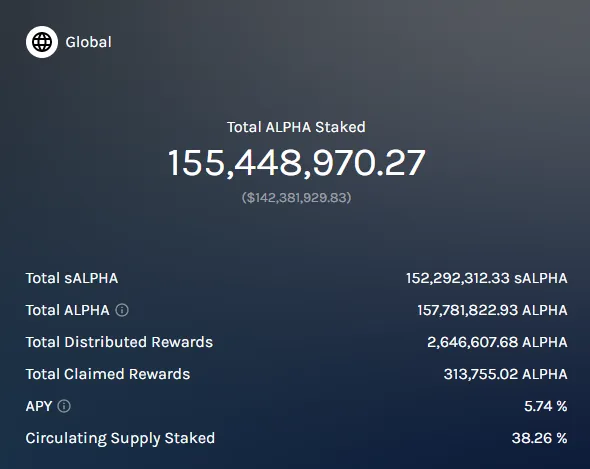Click the Global globe icon
Screen dimensions: 590x469
(x=42, y=42)
